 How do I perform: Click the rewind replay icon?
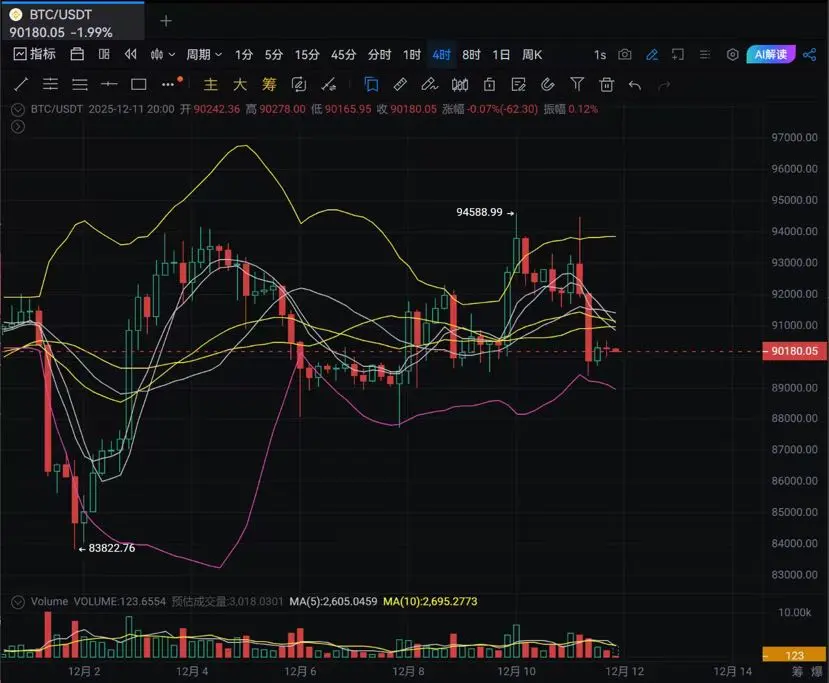pyautogui.click(x=131, y=54)
